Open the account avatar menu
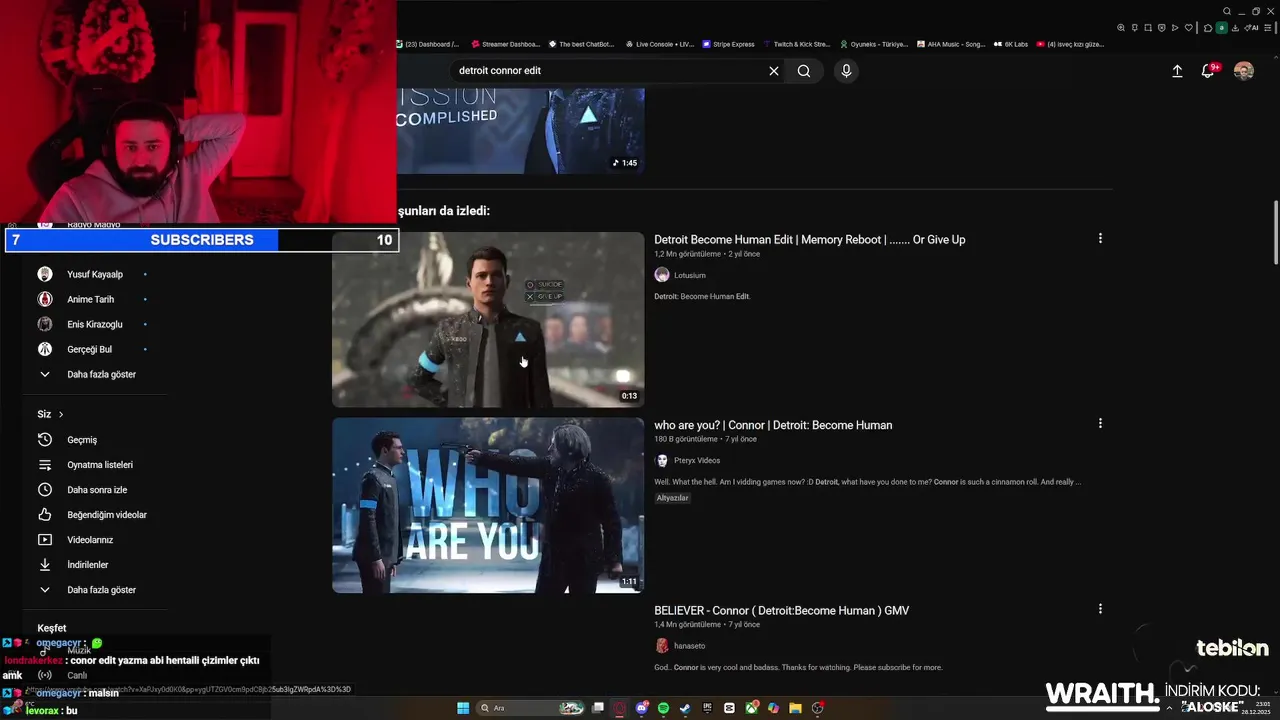 click(1244, 71)
